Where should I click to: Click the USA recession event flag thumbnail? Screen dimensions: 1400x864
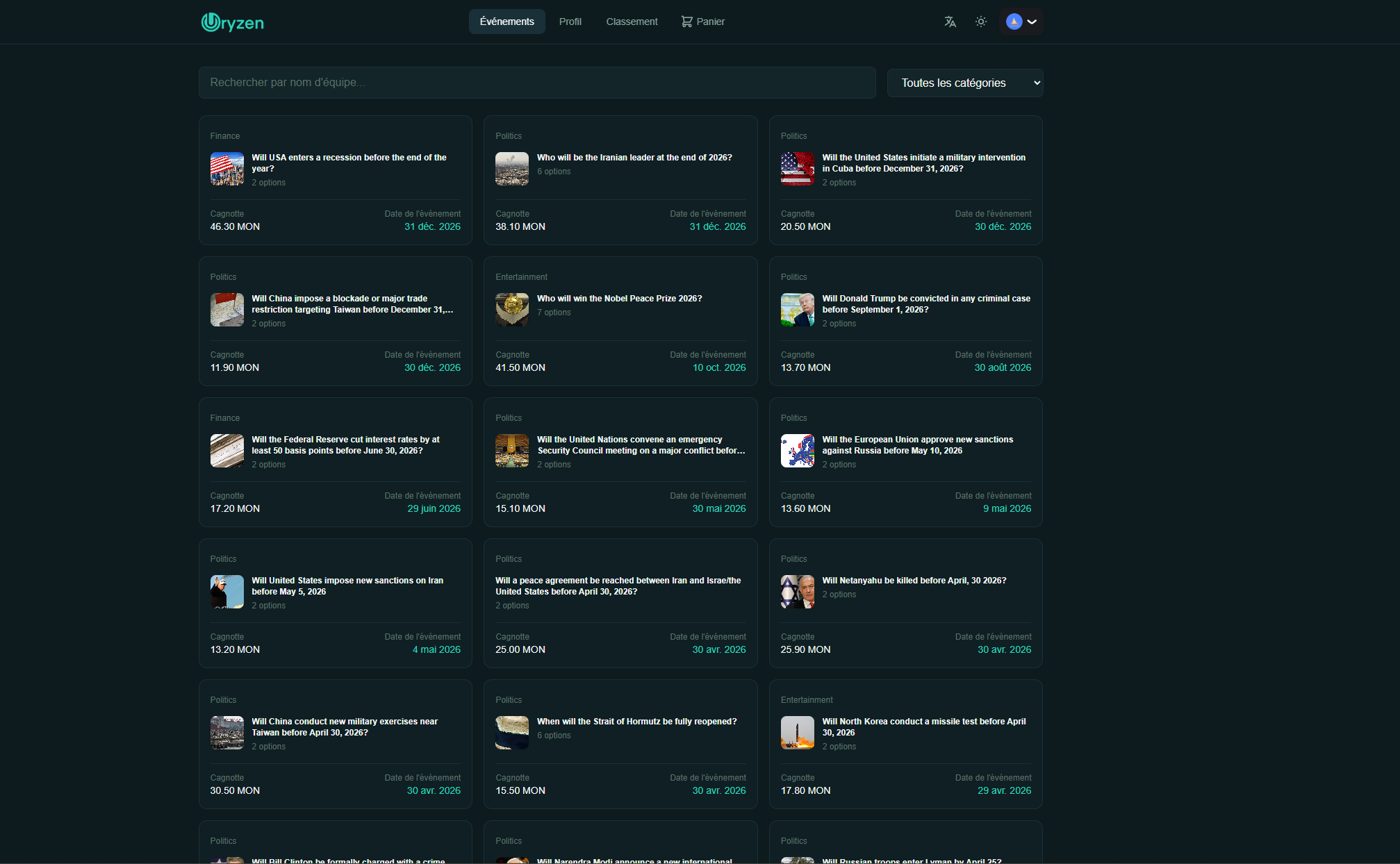coord(227,169)
